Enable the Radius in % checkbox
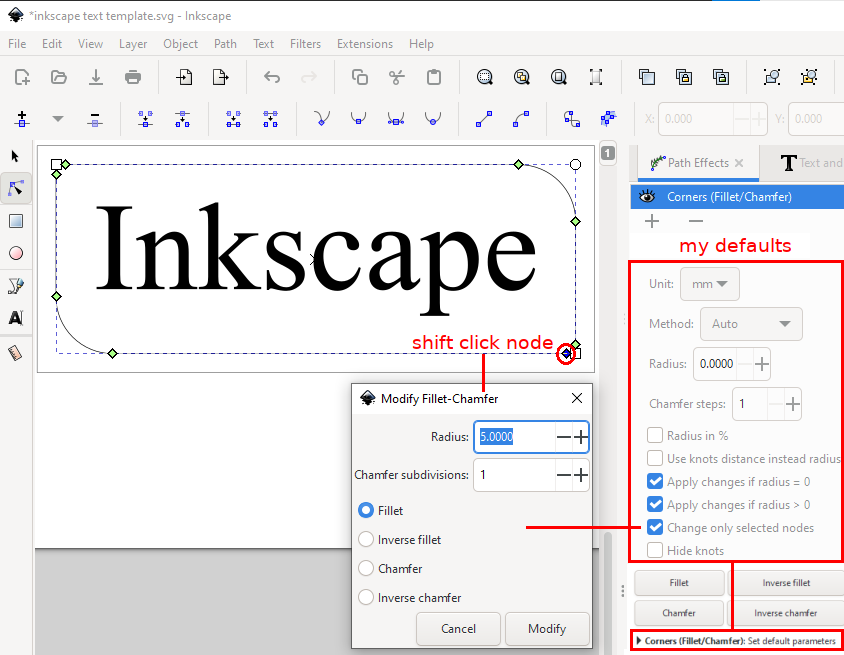 (x=655, y=435)
